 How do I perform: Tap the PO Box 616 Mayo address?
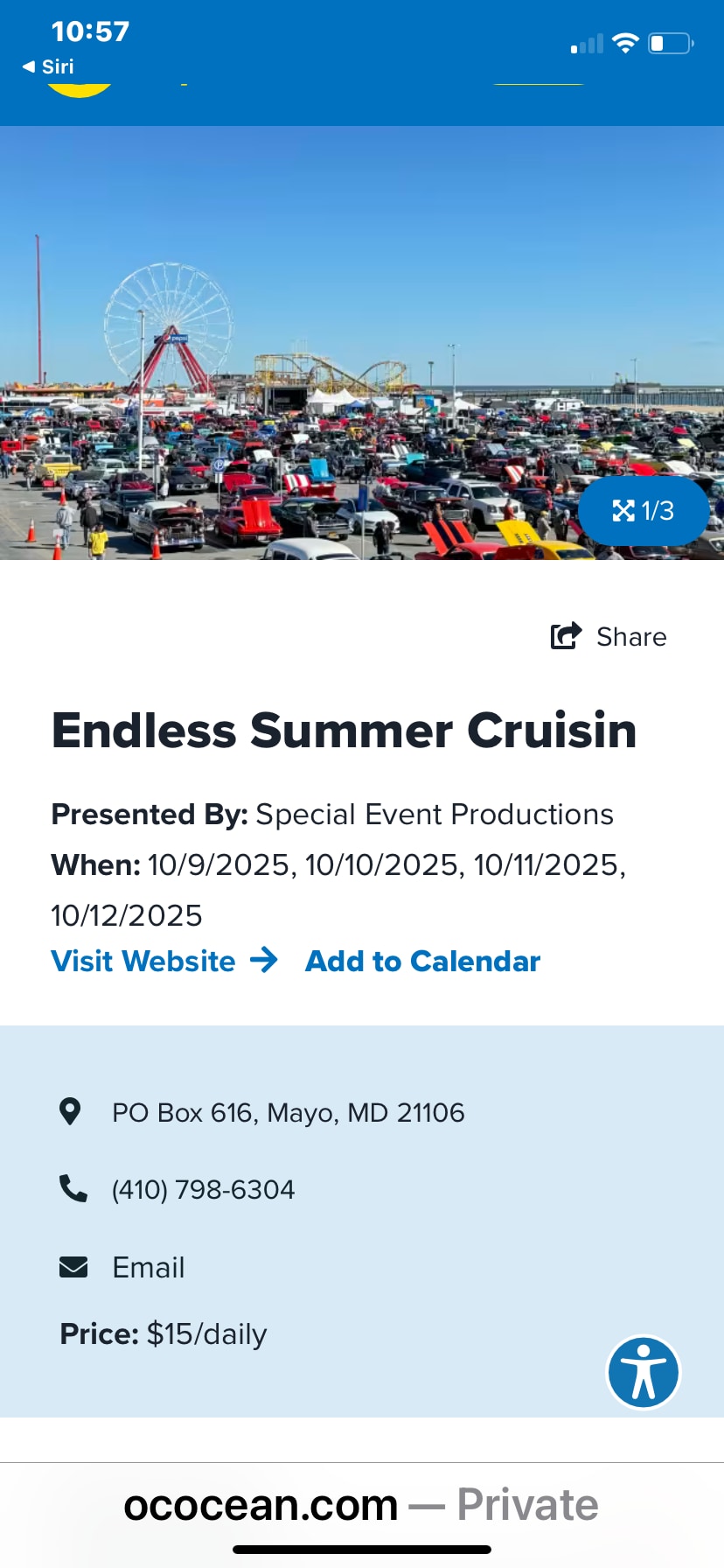click(288, 1112)
